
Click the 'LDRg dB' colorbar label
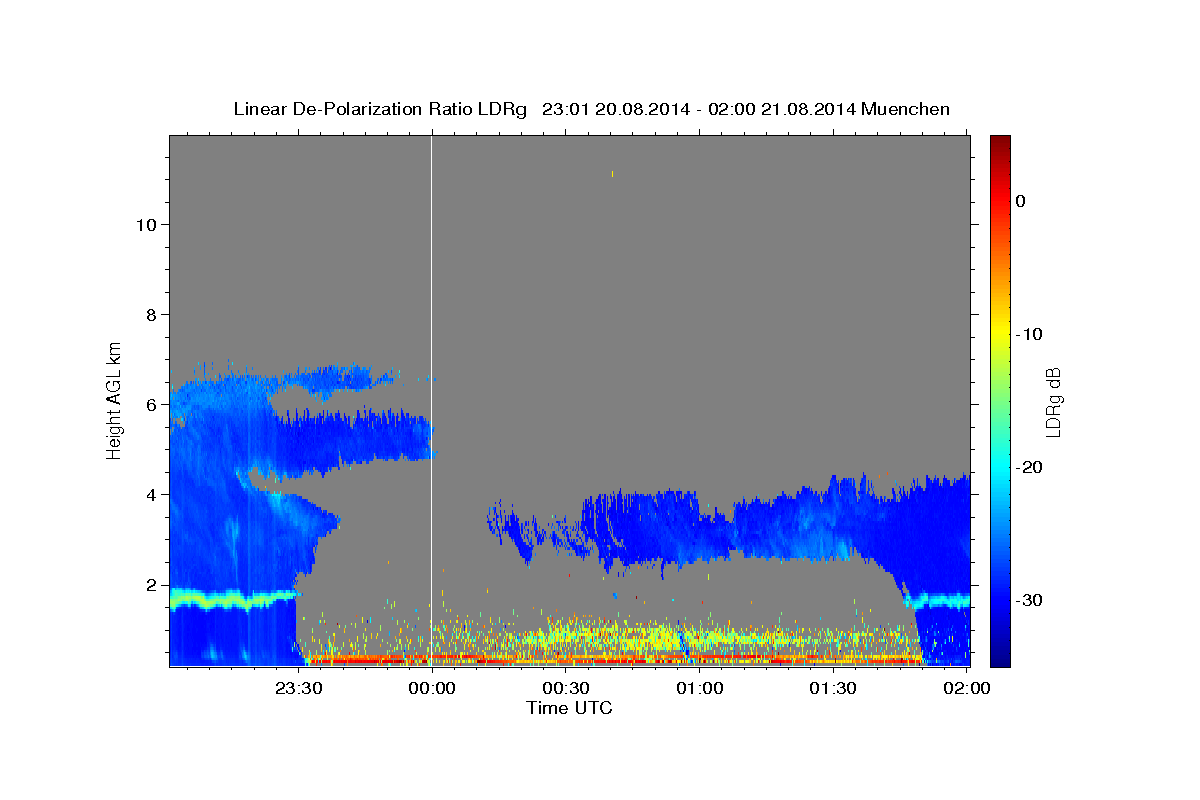pos(1052,402)
